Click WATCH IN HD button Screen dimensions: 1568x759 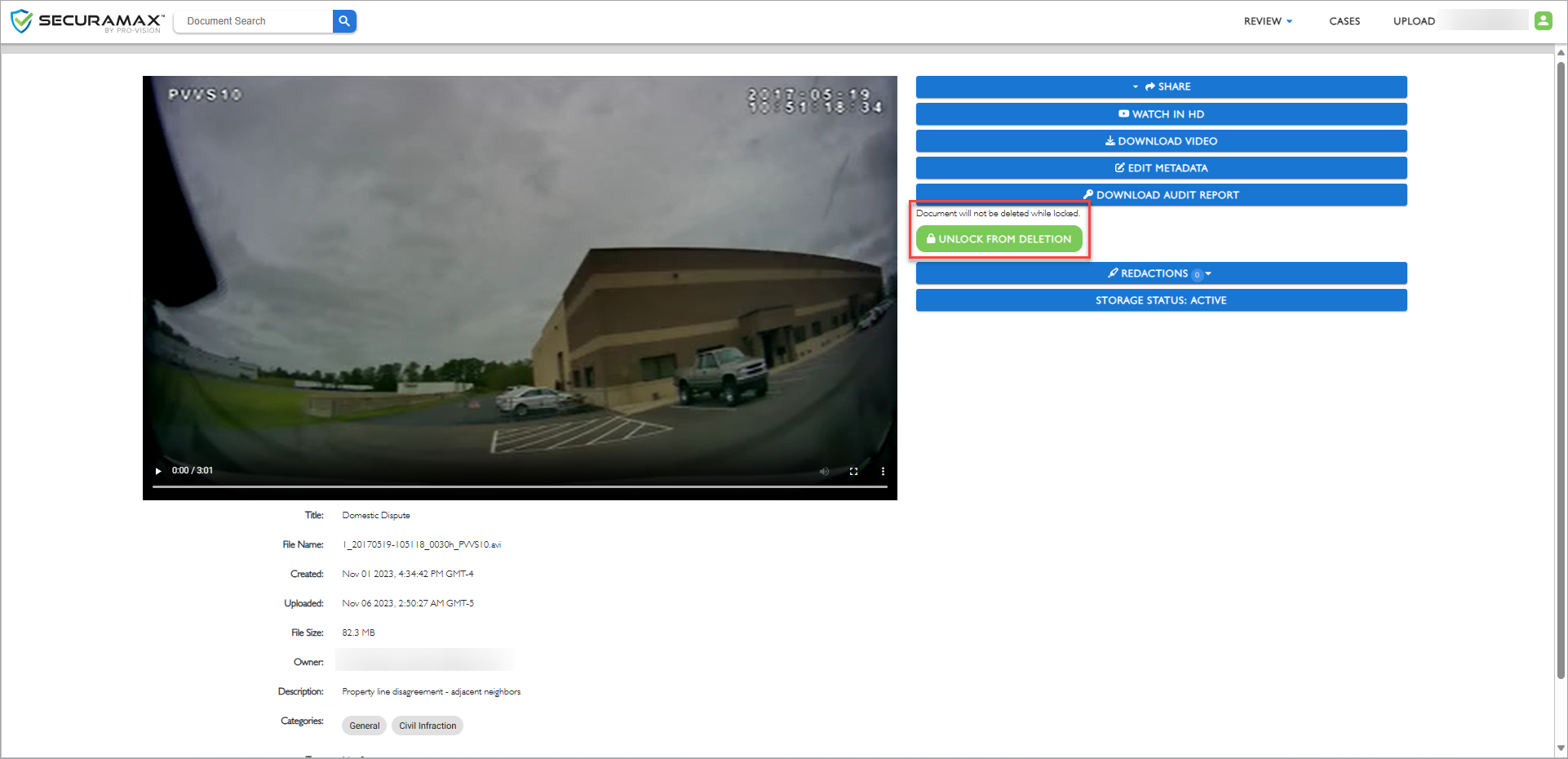1161,114
